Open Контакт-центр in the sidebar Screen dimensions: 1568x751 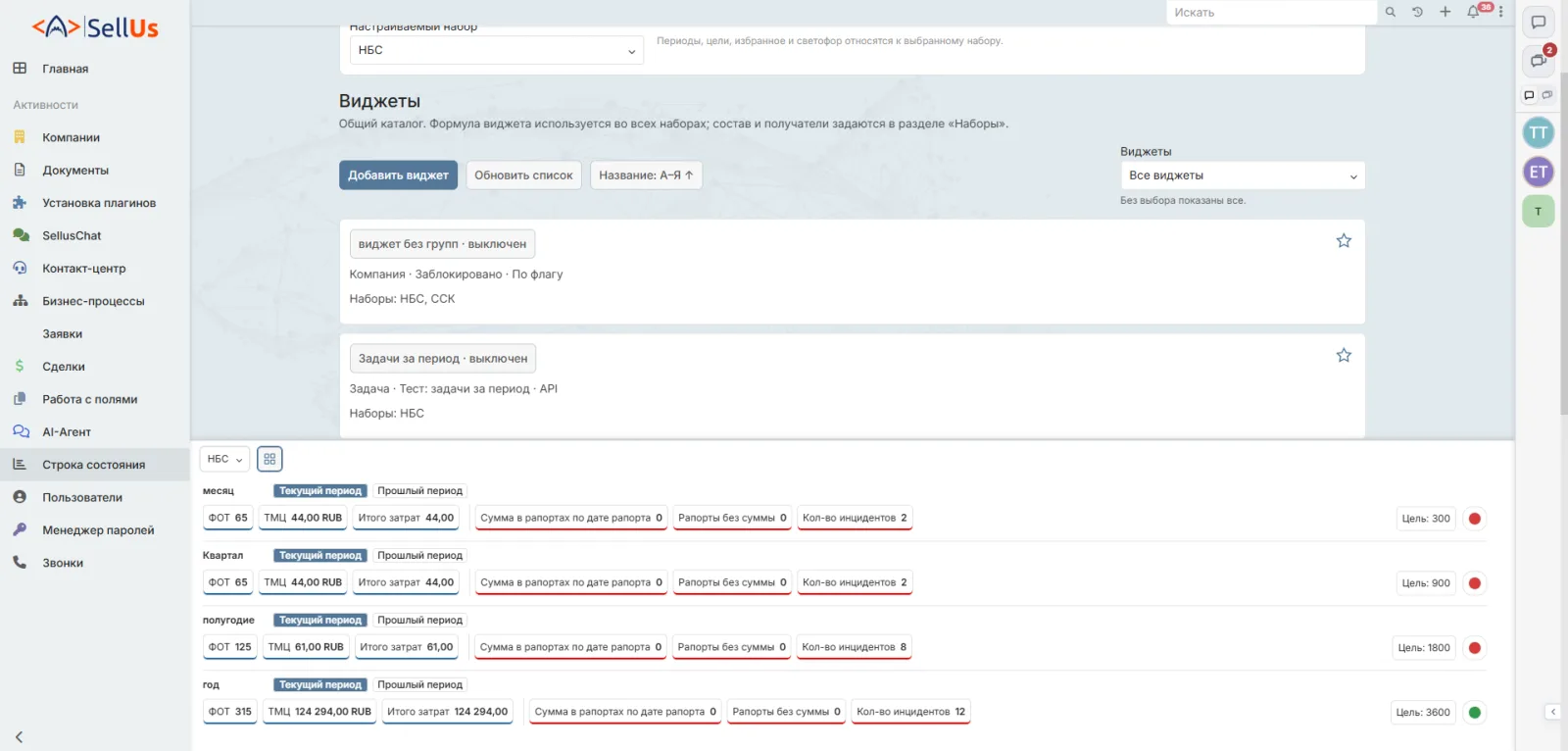pyautogui.click(x=84, y=269)
